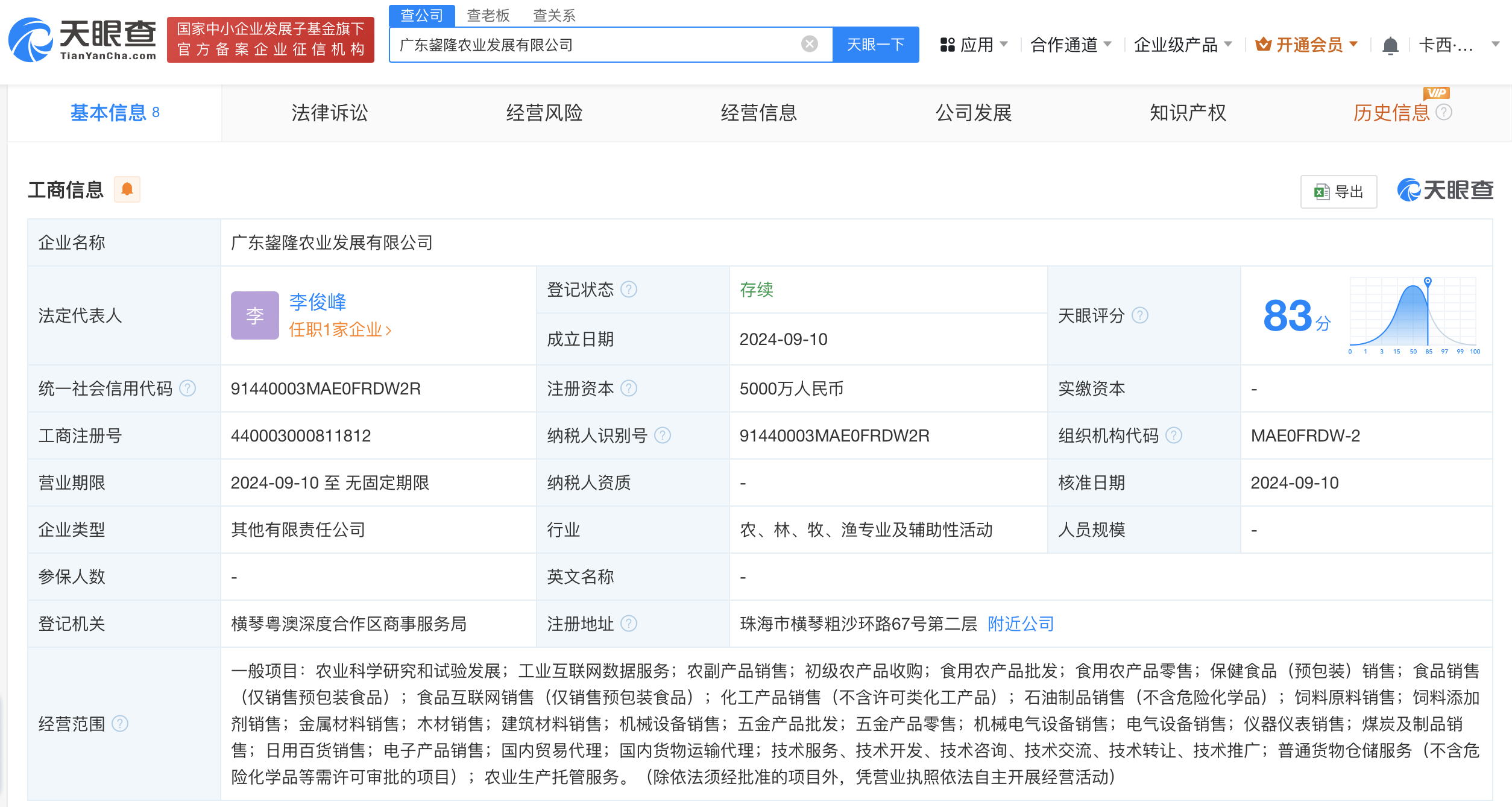
Task: Click the 天眼一下 search button
Action: (876, 43)
